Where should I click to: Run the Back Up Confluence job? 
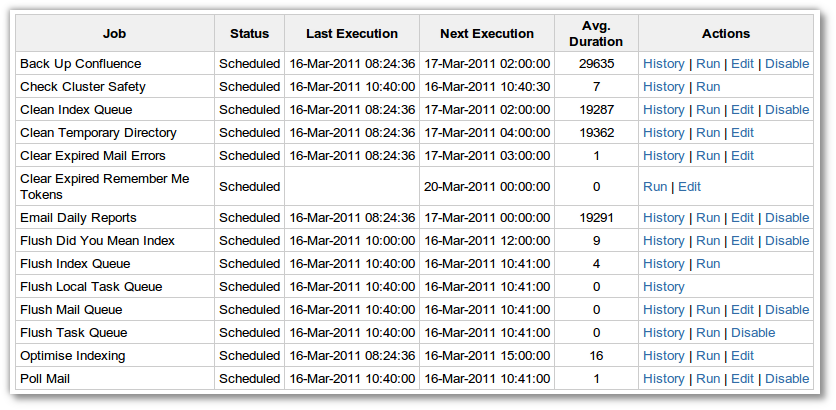click(707, 63)
